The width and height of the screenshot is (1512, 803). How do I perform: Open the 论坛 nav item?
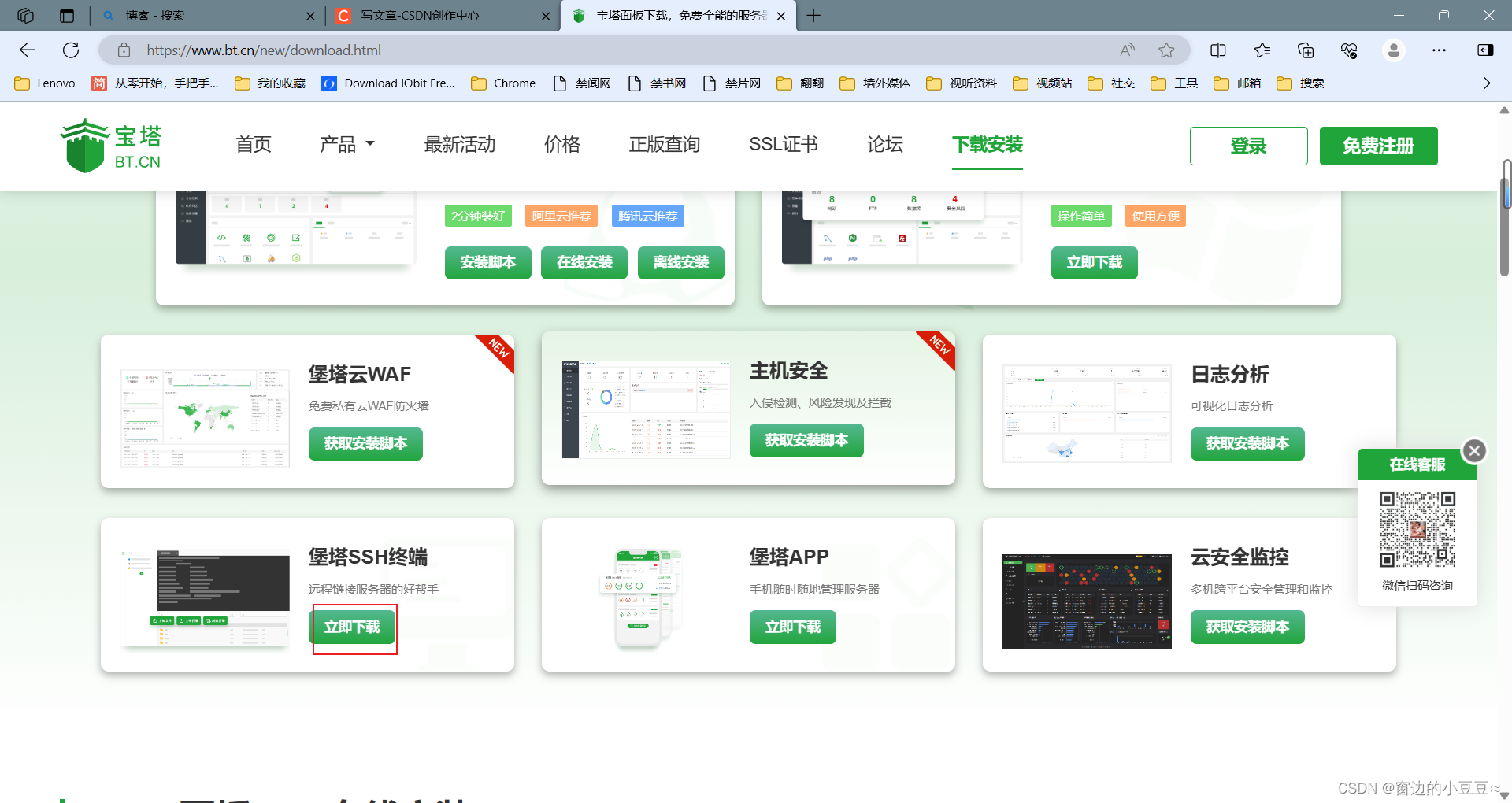(x=885, y=145)
